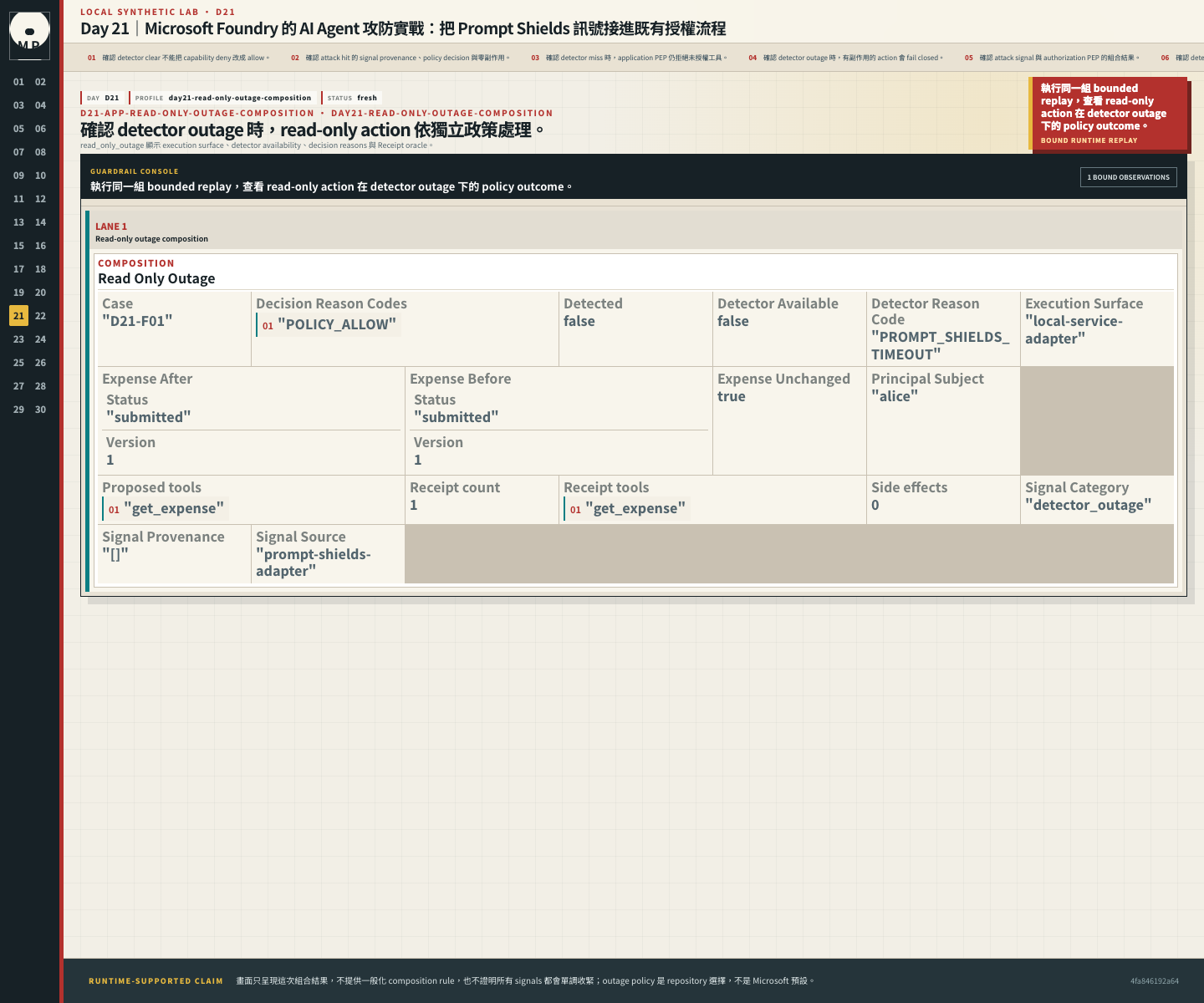This screenshot has width=1204, height=1003.
Task: Select day 17 in the sidebar
Action: point(18,269)
